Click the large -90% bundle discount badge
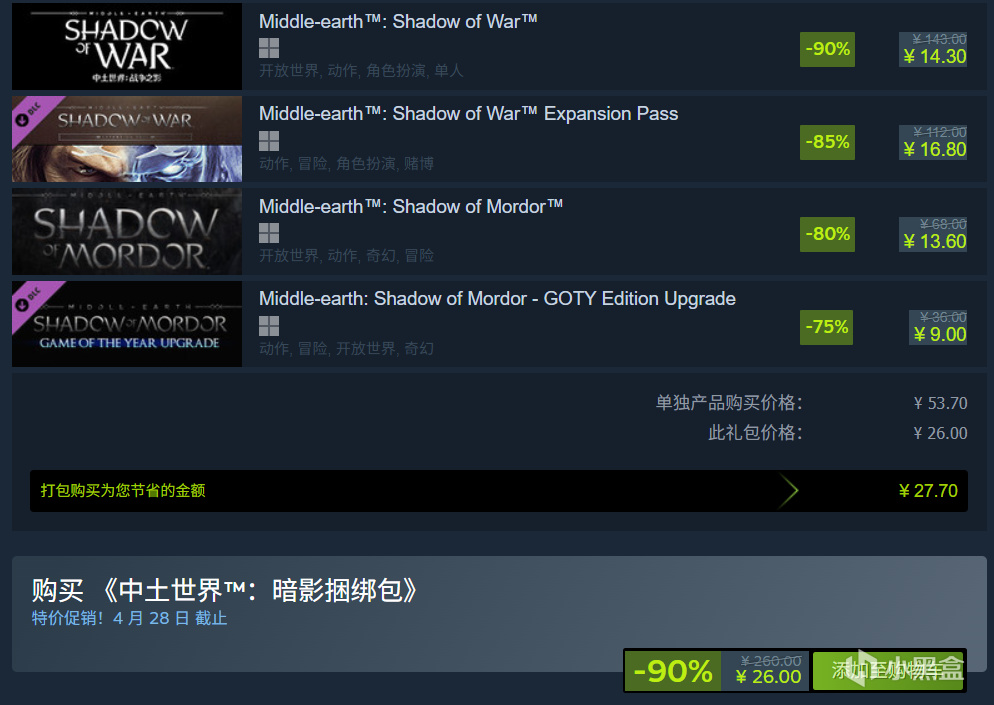The width and height of the screenshot is (994, 705). 673,671
